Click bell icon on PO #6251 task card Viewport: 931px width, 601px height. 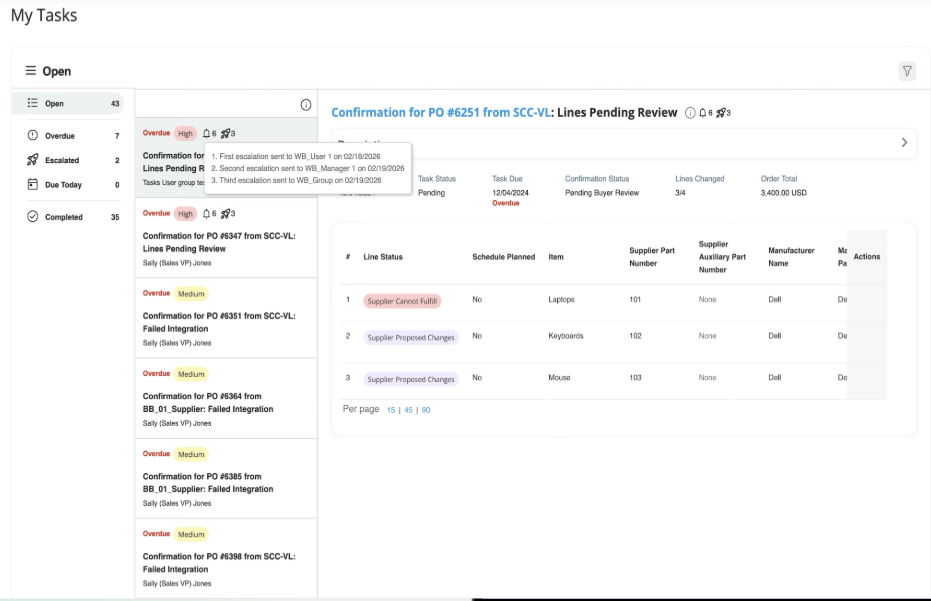206,133
